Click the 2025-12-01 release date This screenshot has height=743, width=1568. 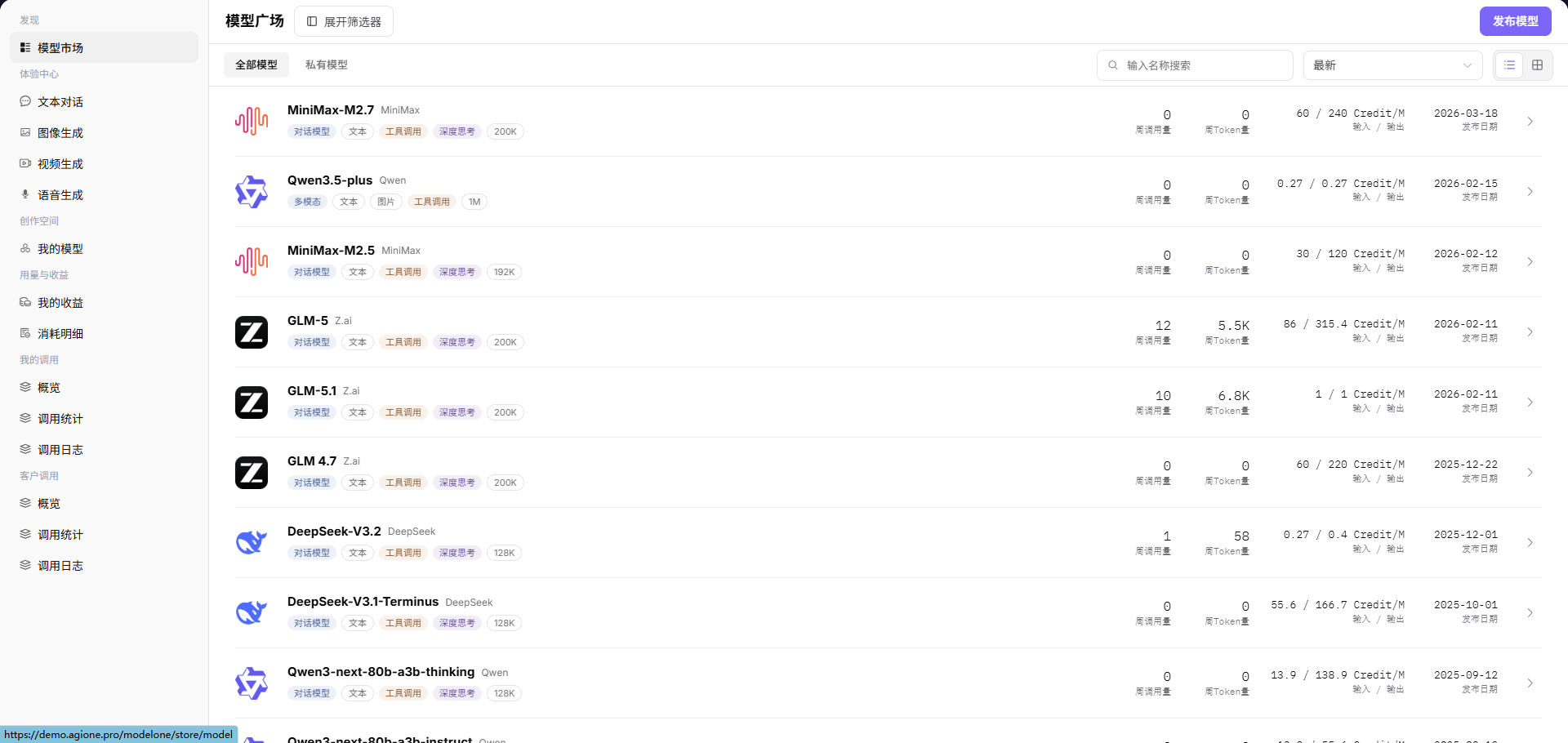coord(1466,535)
